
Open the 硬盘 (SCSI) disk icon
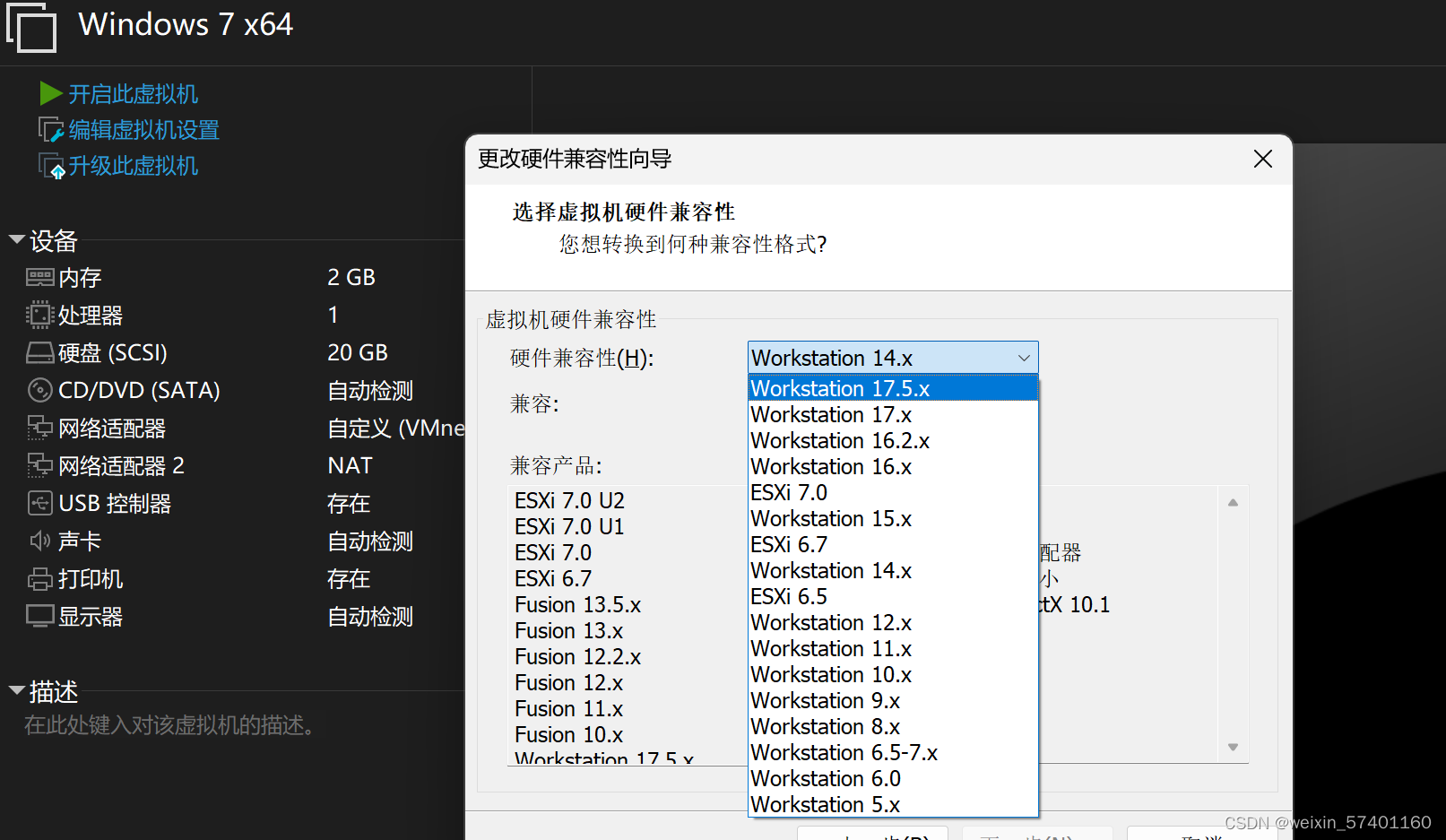[39, 352]
